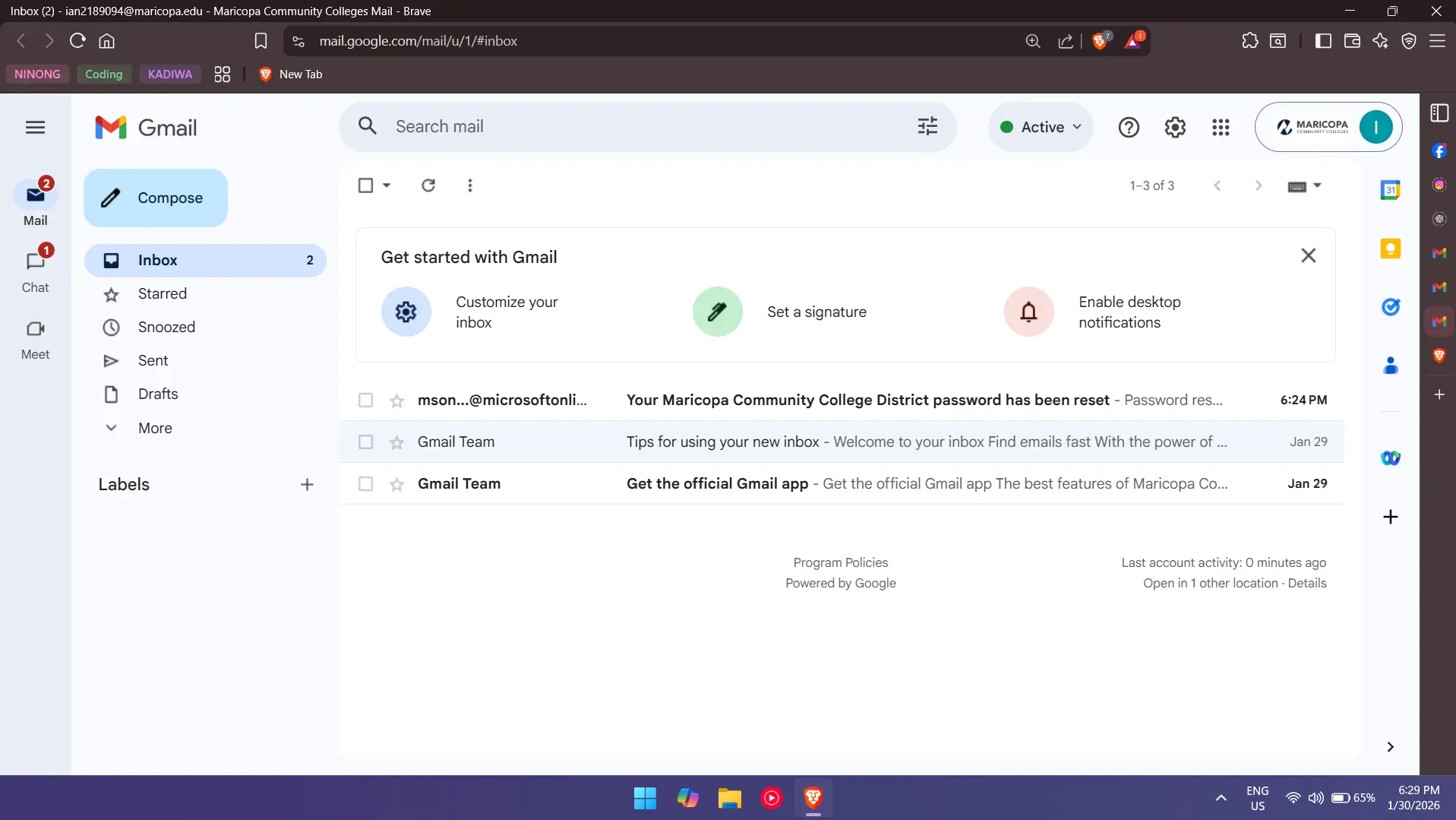
Task: Open Google Keep side panel icon
Action: coord(1391,249)
